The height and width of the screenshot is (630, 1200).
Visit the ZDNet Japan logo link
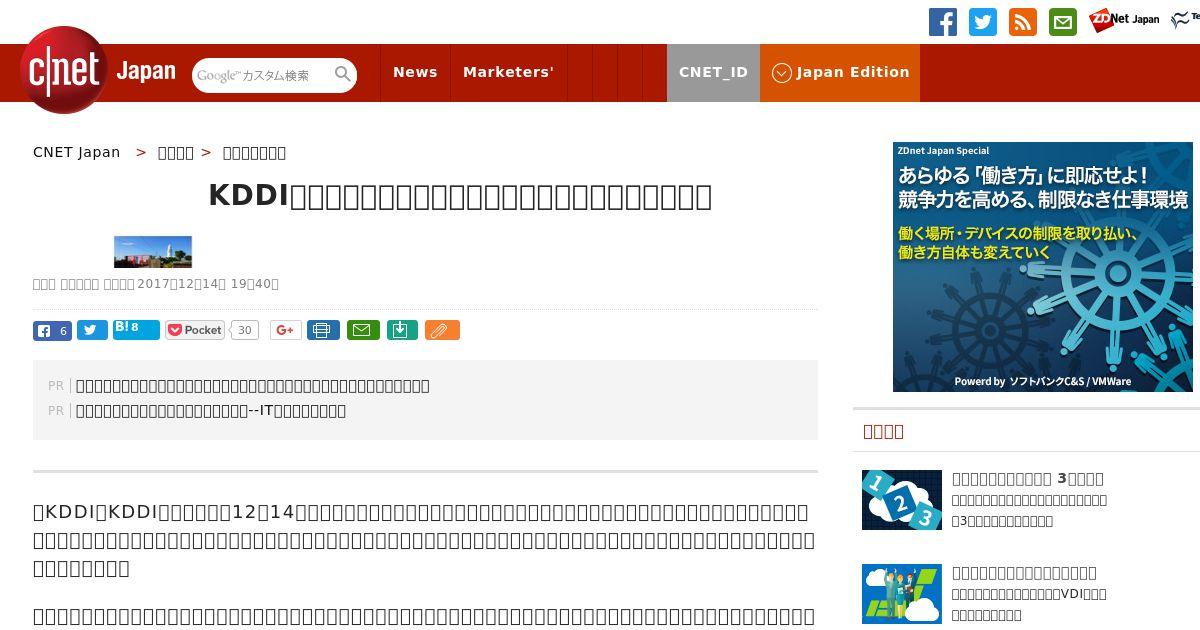(x=1124, y=19)
